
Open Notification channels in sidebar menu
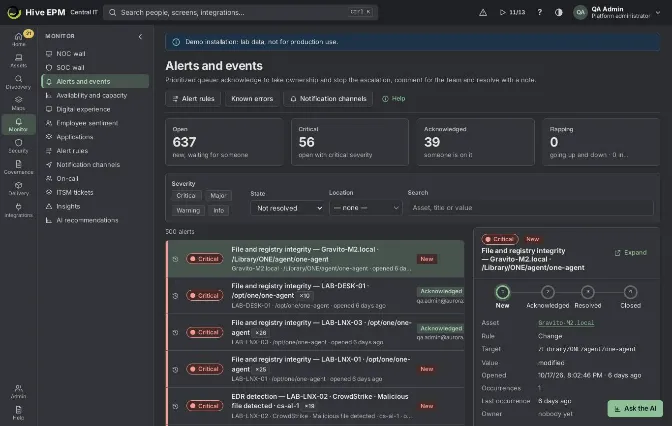(95, 165)
